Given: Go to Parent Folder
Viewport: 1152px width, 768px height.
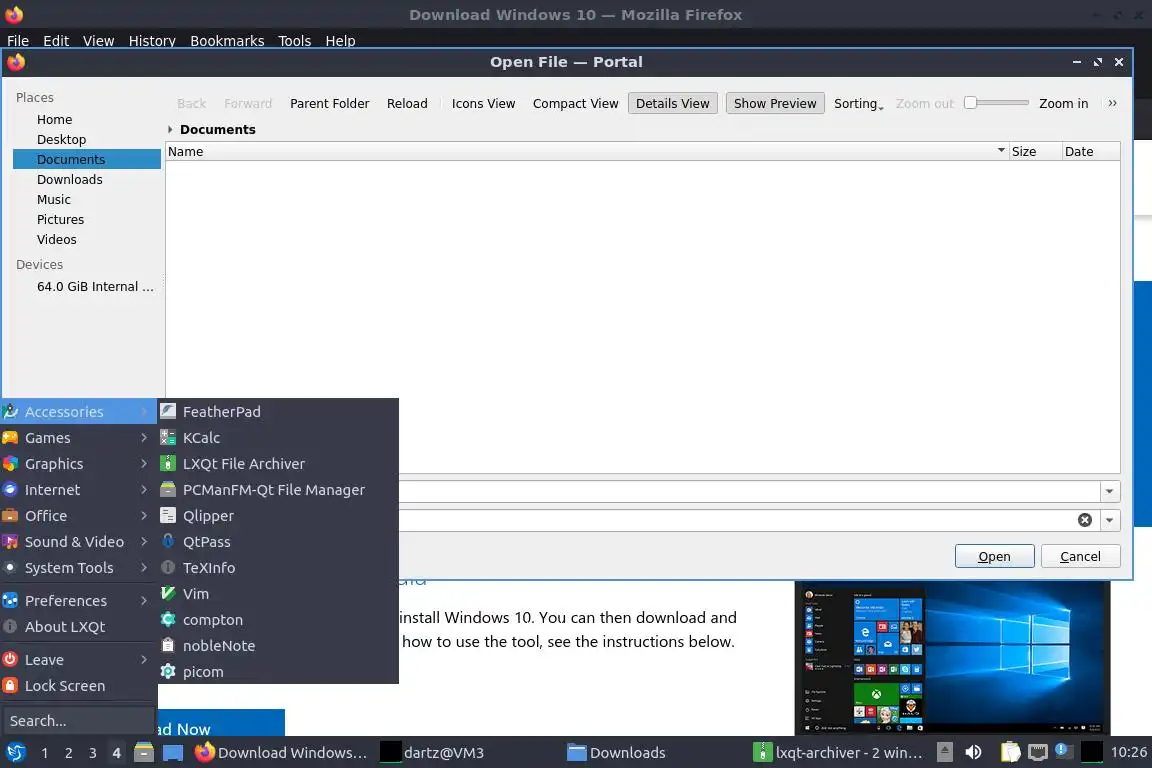Looking at the screenshot, I should point(329,104).
